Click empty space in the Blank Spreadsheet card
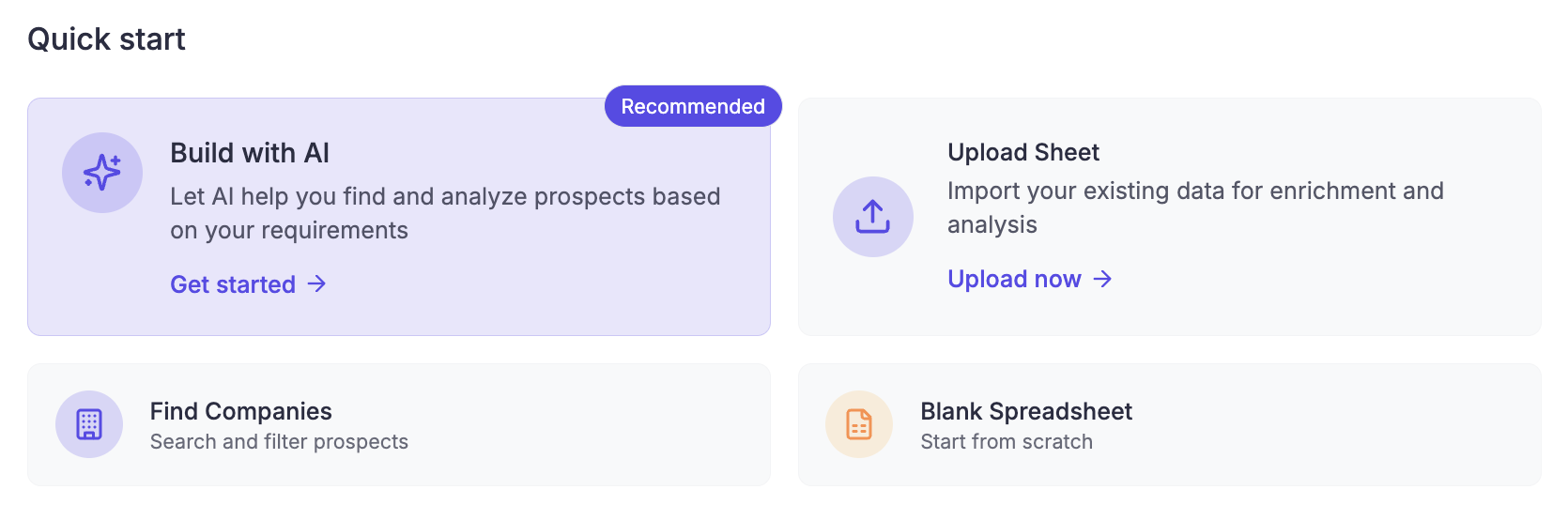 (1343, 425)
